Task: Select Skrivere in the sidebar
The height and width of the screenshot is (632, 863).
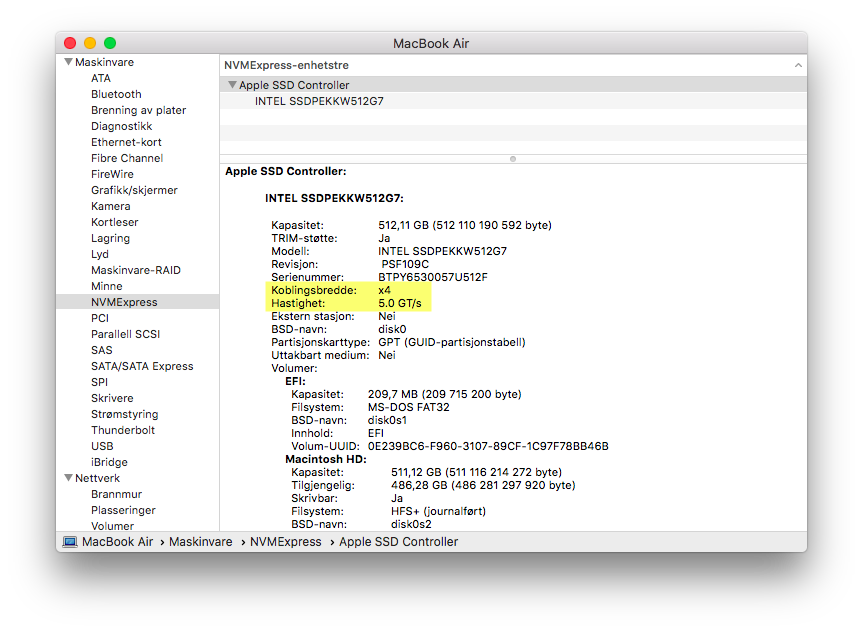Action: pyautogui.click(x=112, y=397)
